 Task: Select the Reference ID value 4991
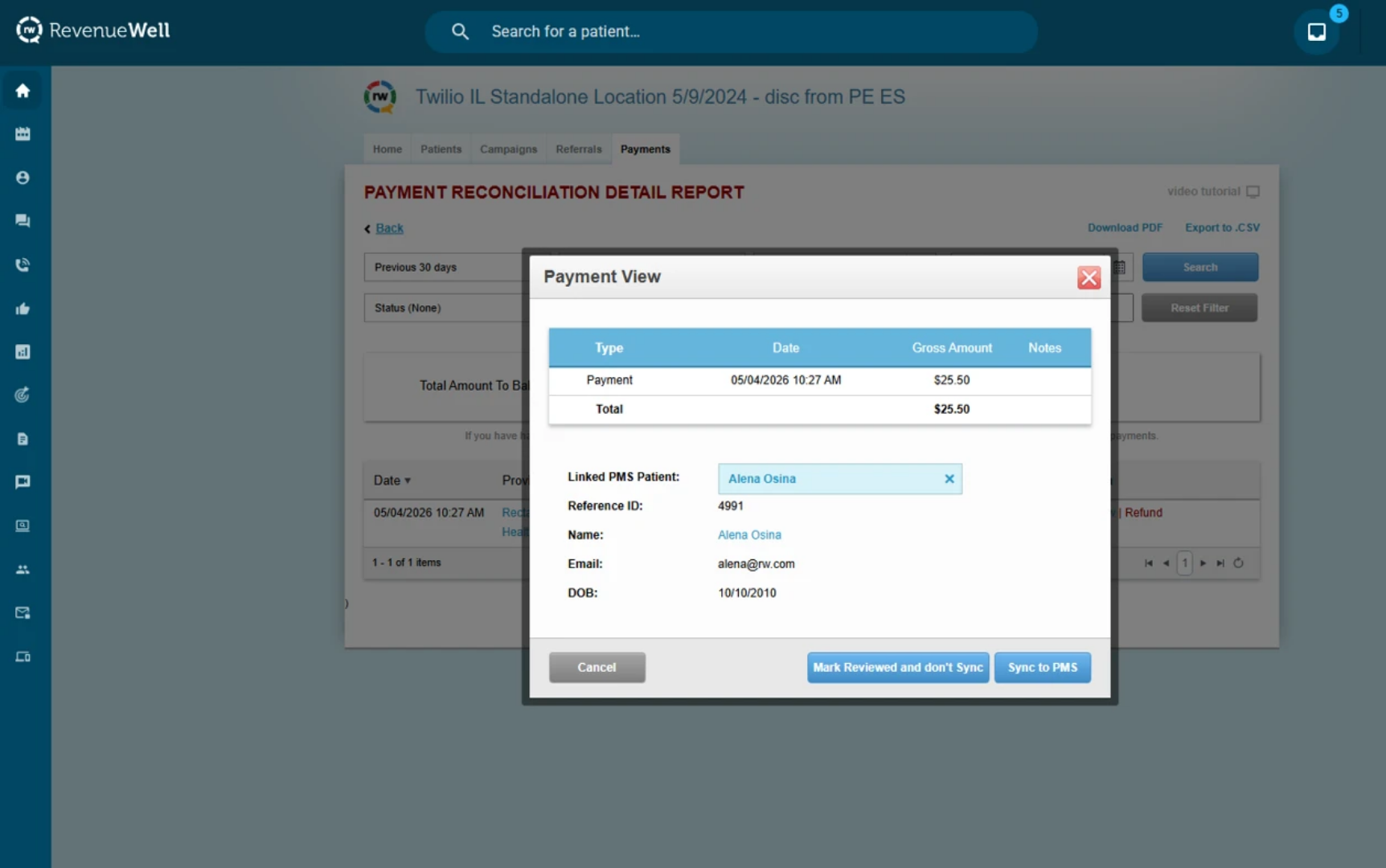pos(730,506)
